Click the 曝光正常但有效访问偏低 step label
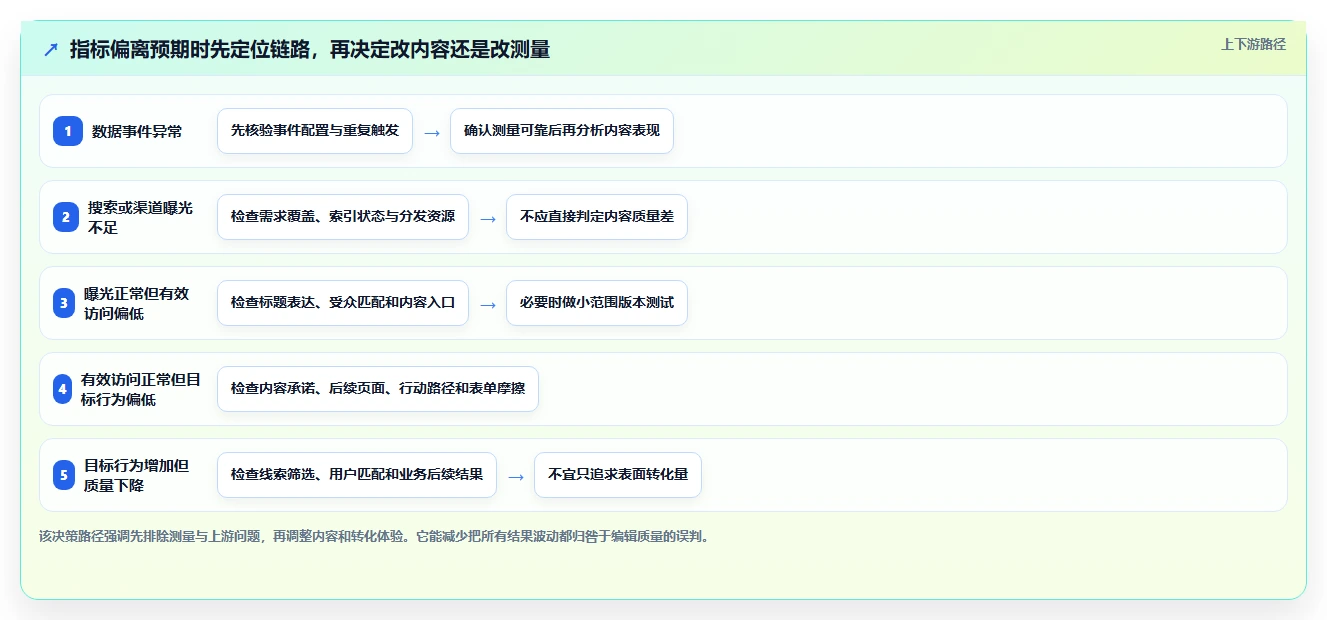1327x620 pixels. click(x=137, y=303)
